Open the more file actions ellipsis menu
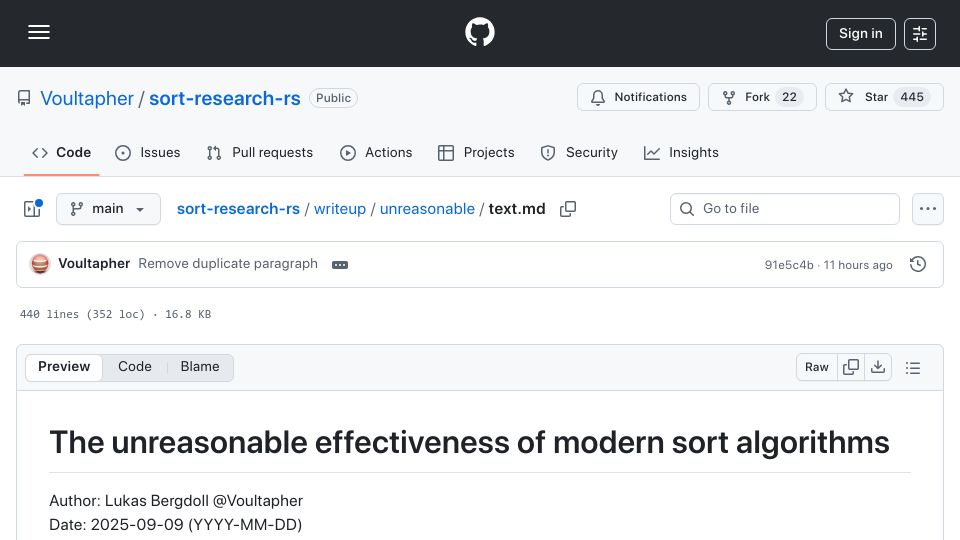 point(928,209)
